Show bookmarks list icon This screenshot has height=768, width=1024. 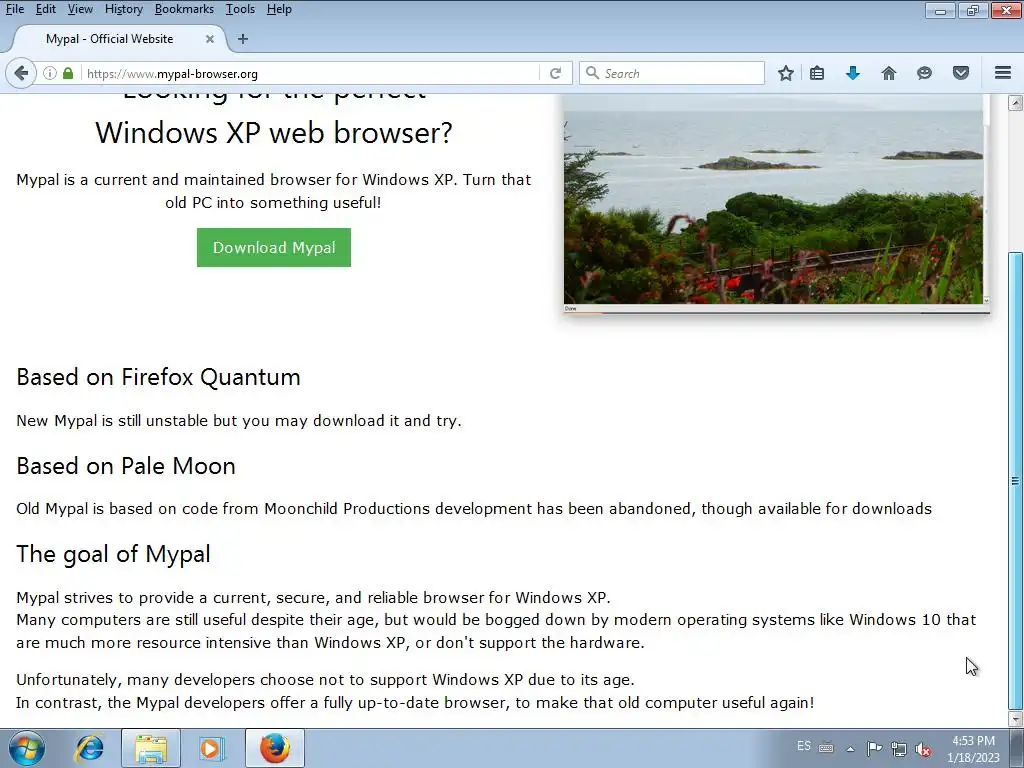(x=817, y=73)
